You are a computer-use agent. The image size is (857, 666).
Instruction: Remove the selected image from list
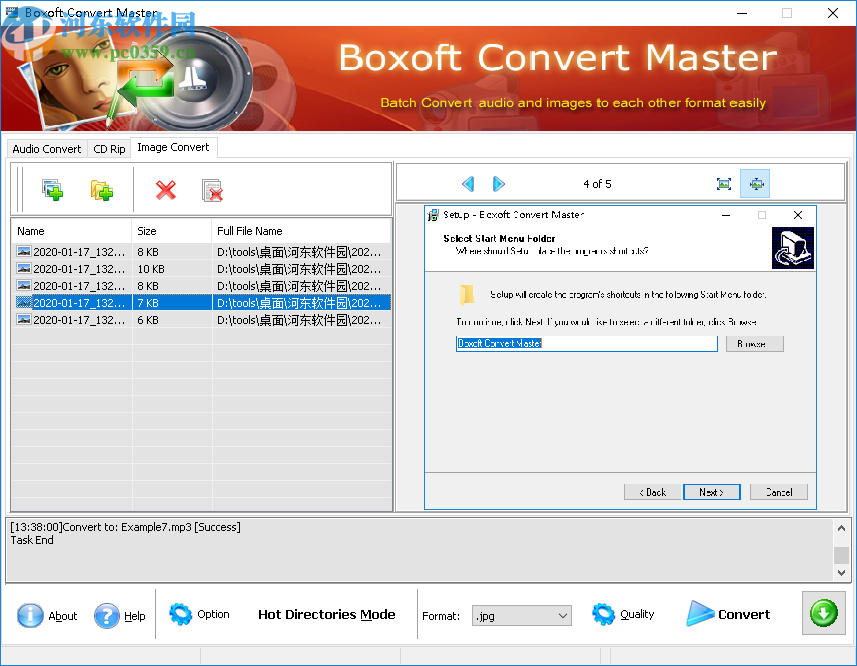tap(165, 189)
